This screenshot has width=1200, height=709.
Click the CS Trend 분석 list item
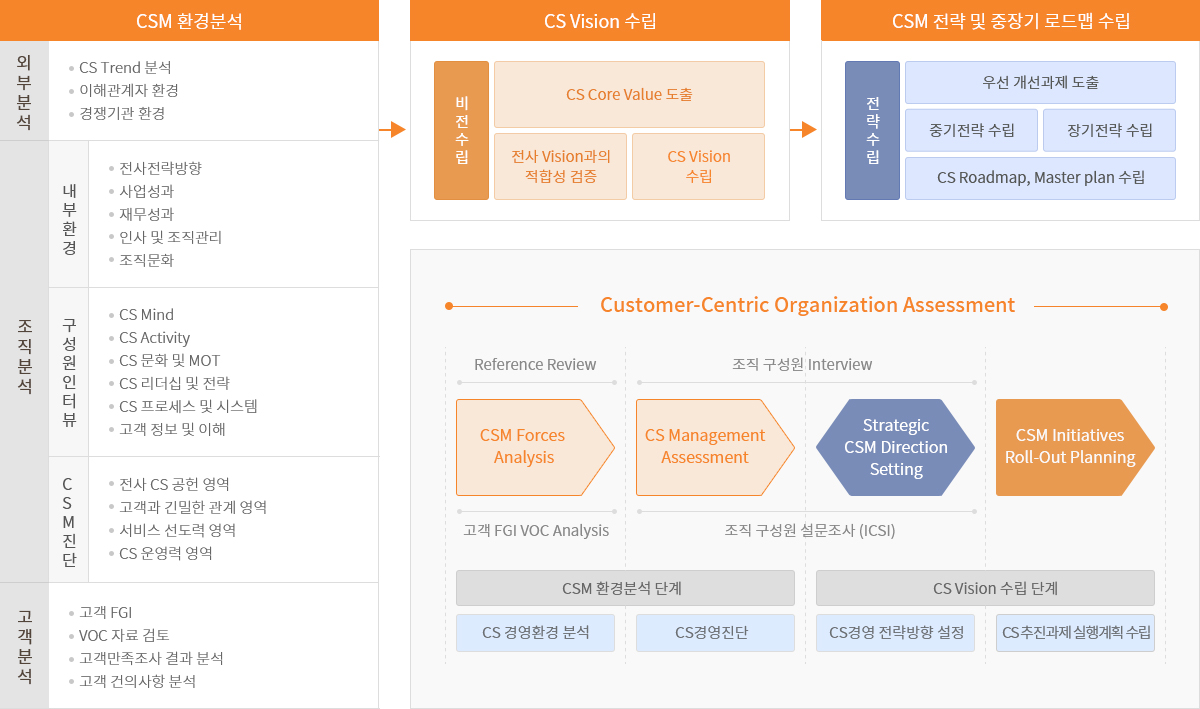coord(125,68)
